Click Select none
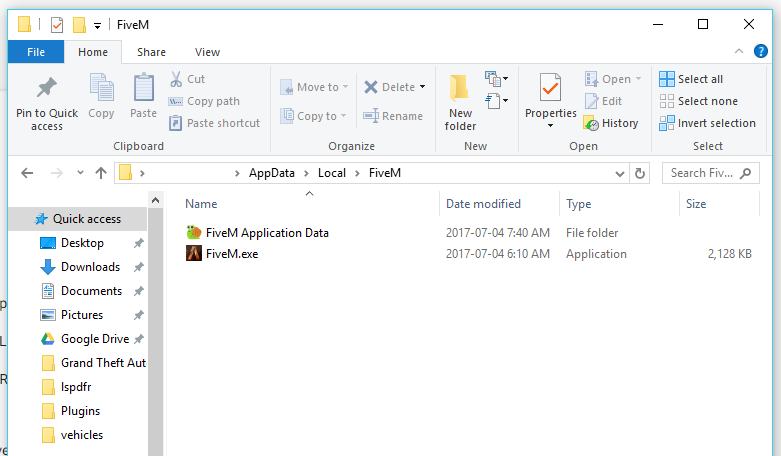Image resolution: width=781 pixels, height=456 pixels. 698,101
